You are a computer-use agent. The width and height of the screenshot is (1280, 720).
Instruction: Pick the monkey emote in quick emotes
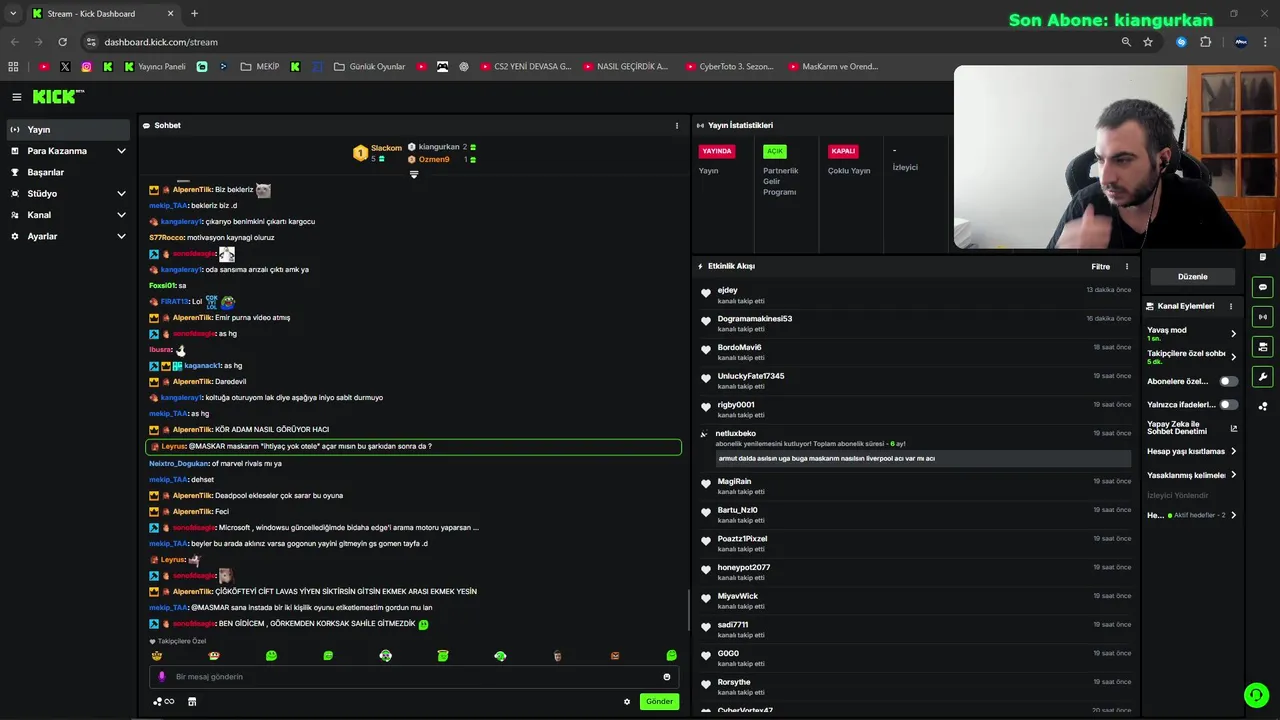coord(214,656)
